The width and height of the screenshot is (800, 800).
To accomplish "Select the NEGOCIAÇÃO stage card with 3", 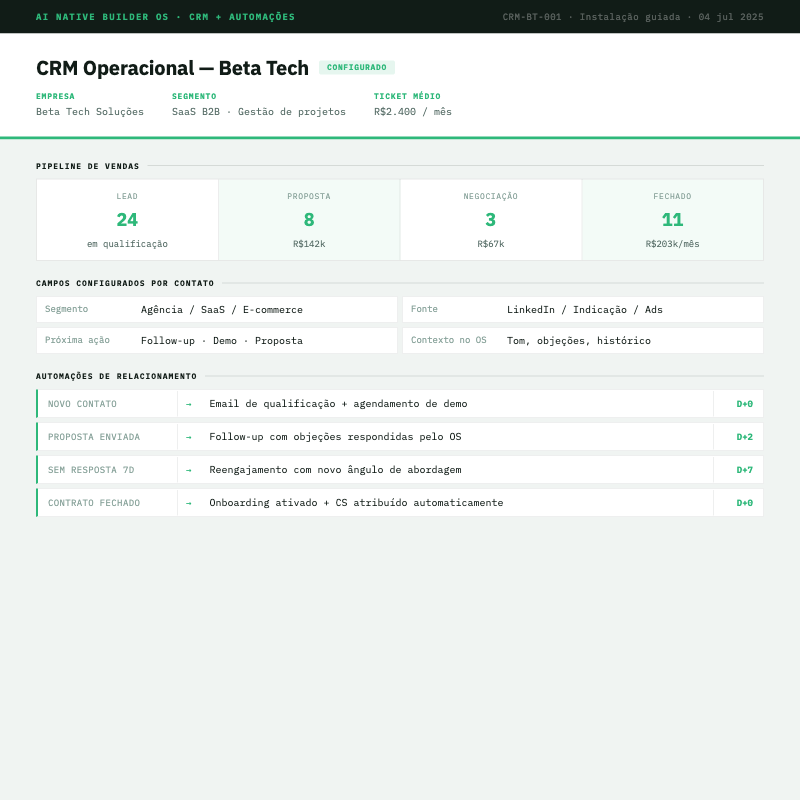I will 491,220.
